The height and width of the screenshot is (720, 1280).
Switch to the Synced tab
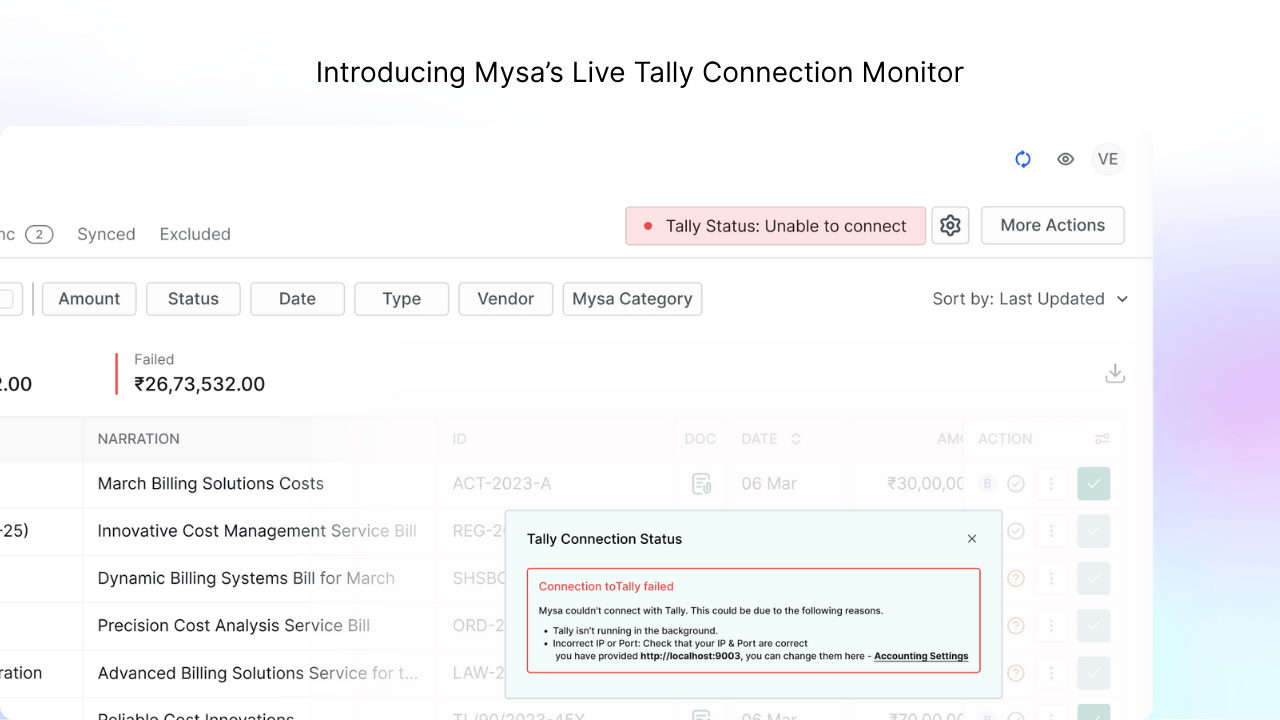[x=106, y=234]
